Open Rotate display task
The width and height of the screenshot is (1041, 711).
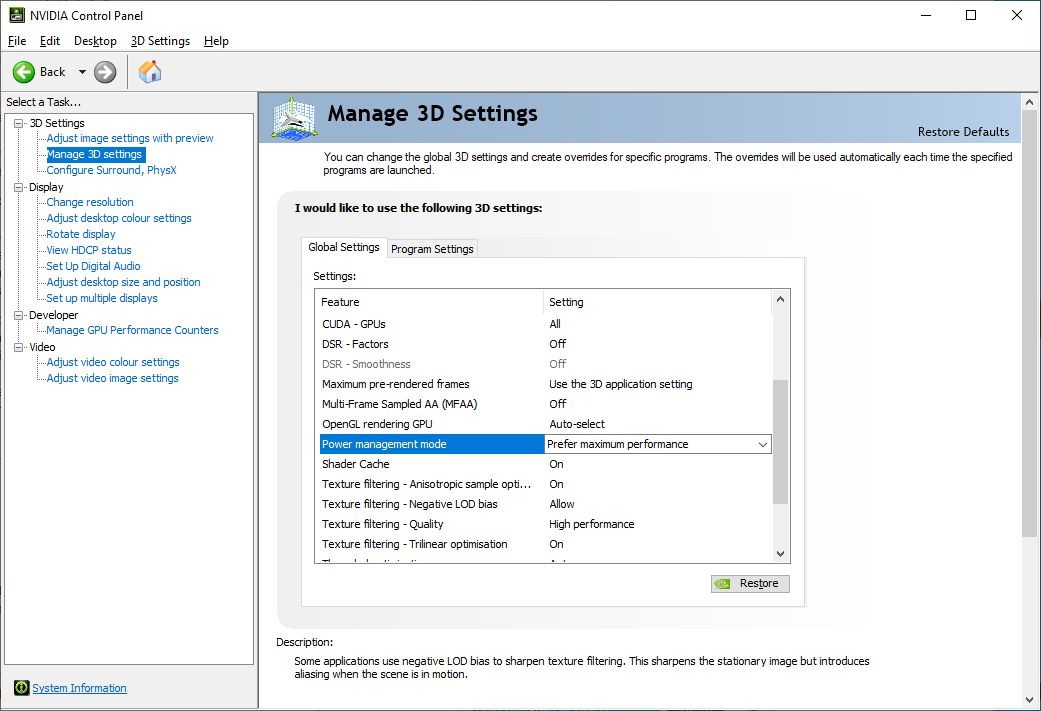[81, 234]
